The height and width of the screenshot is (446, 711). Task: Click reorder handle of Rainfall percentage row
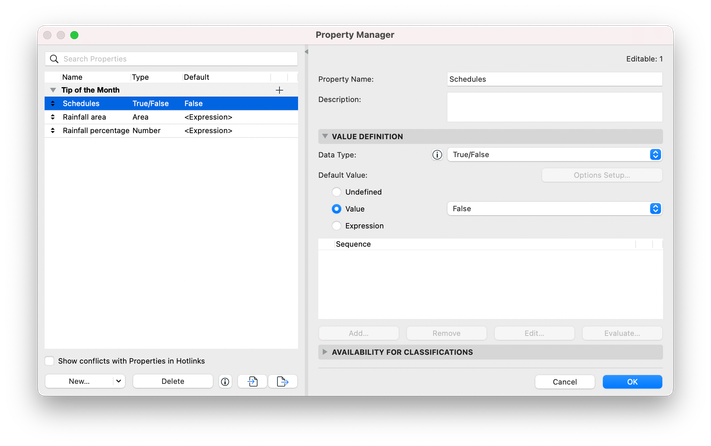pyautogui.click(x=53, y=131)
